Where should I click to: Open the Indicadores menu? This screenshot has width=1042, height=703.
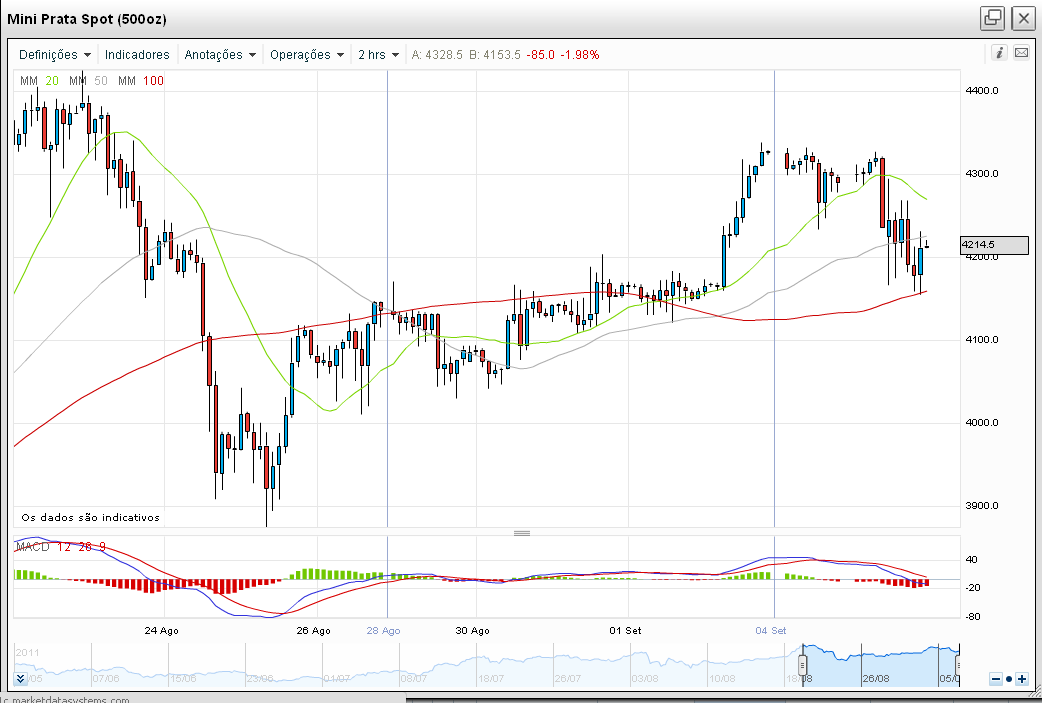tap(137, 54)
